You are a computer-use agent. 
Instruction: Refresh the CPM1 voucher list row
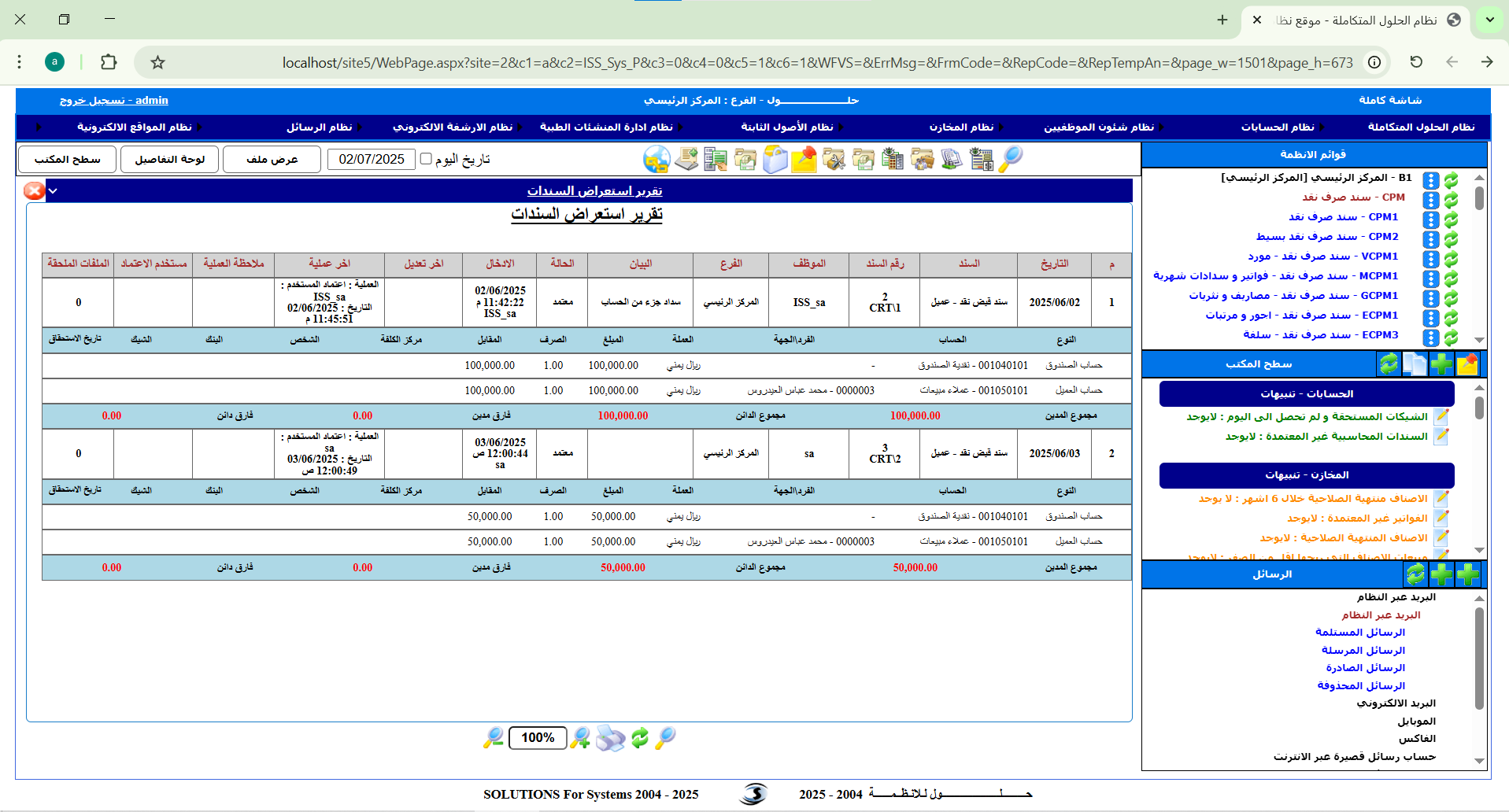(x=1451, y=220)
